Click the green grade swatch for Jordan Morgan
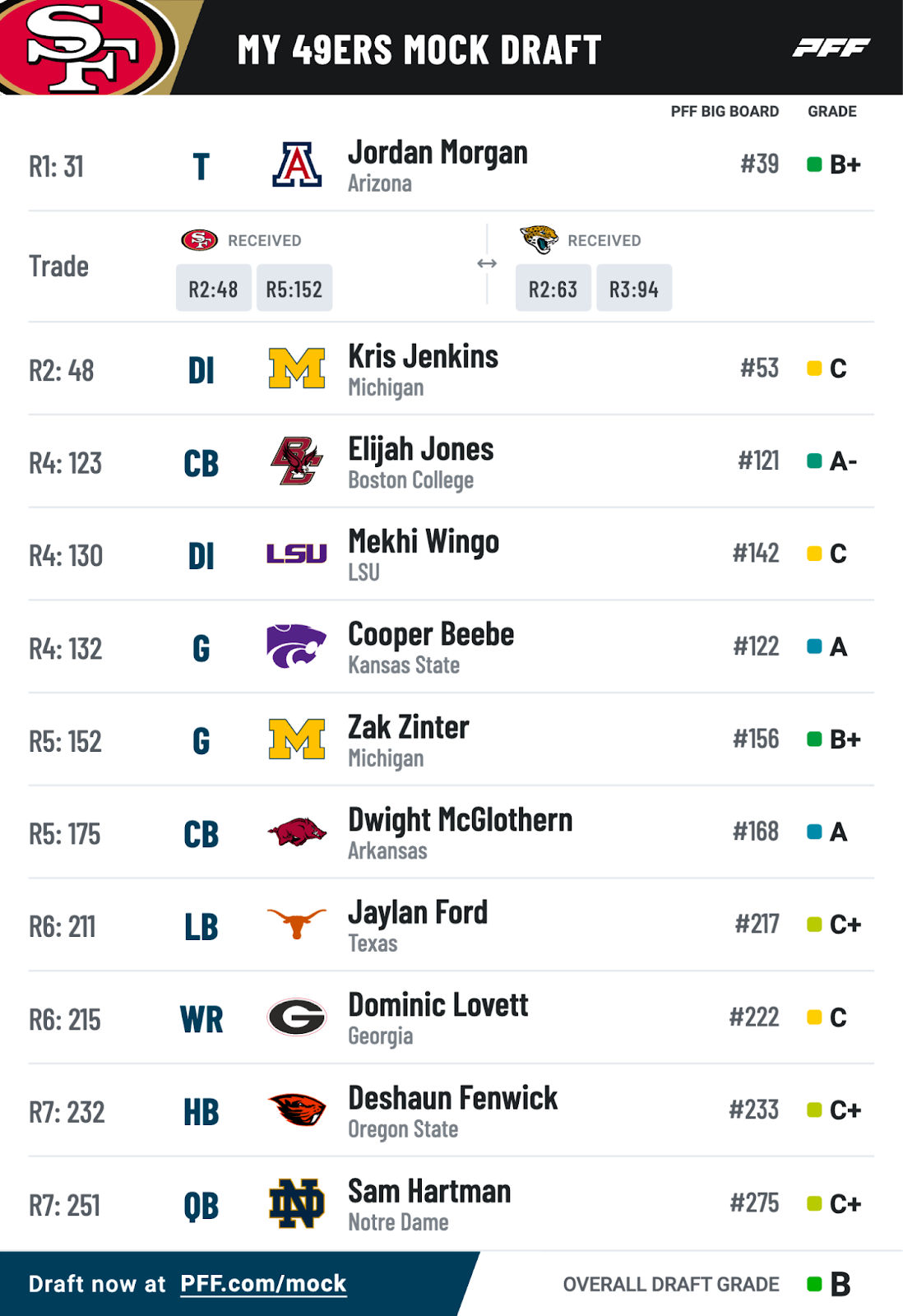The height and width of the screenshot is (1316, 903). pos(814,164)
